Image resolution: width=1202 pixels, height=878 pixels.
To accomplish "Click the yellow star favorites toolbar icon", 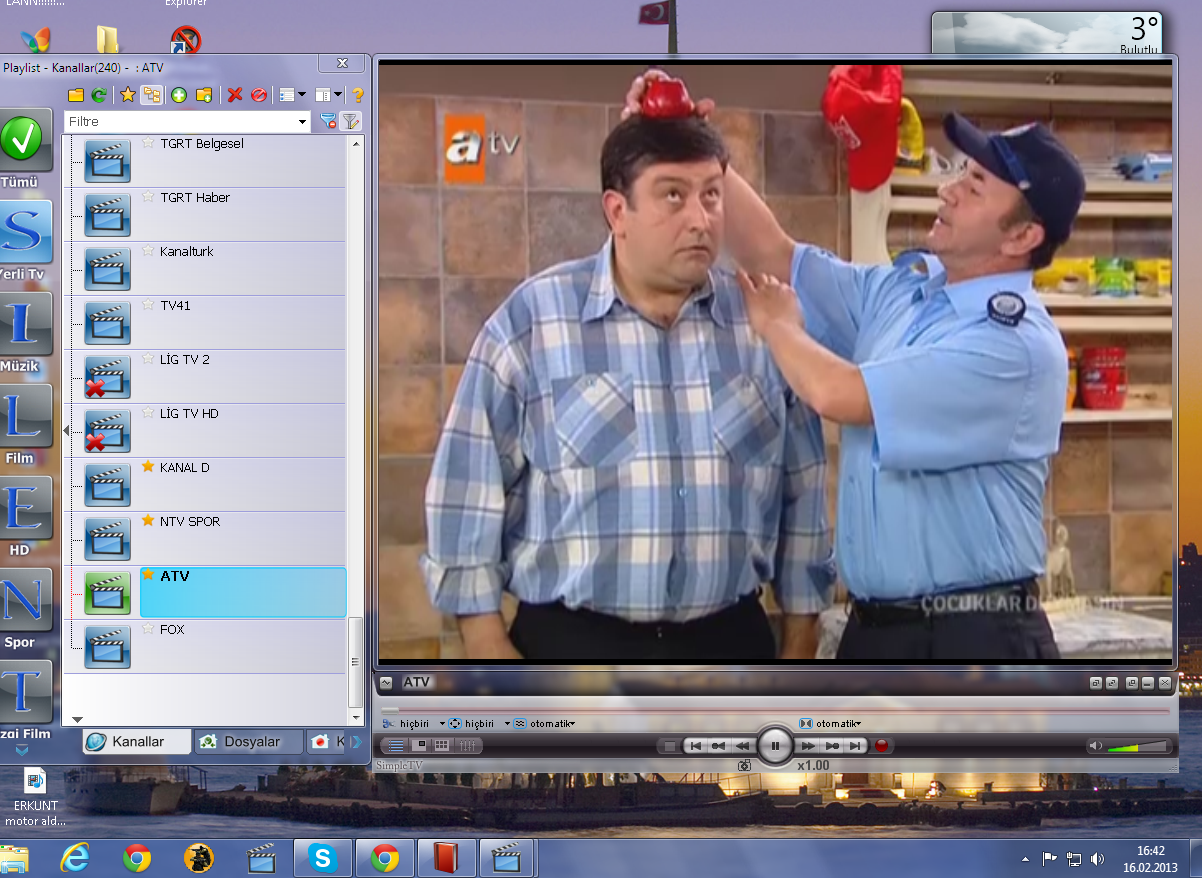I will pyautogui.click(x=128, y=95).
